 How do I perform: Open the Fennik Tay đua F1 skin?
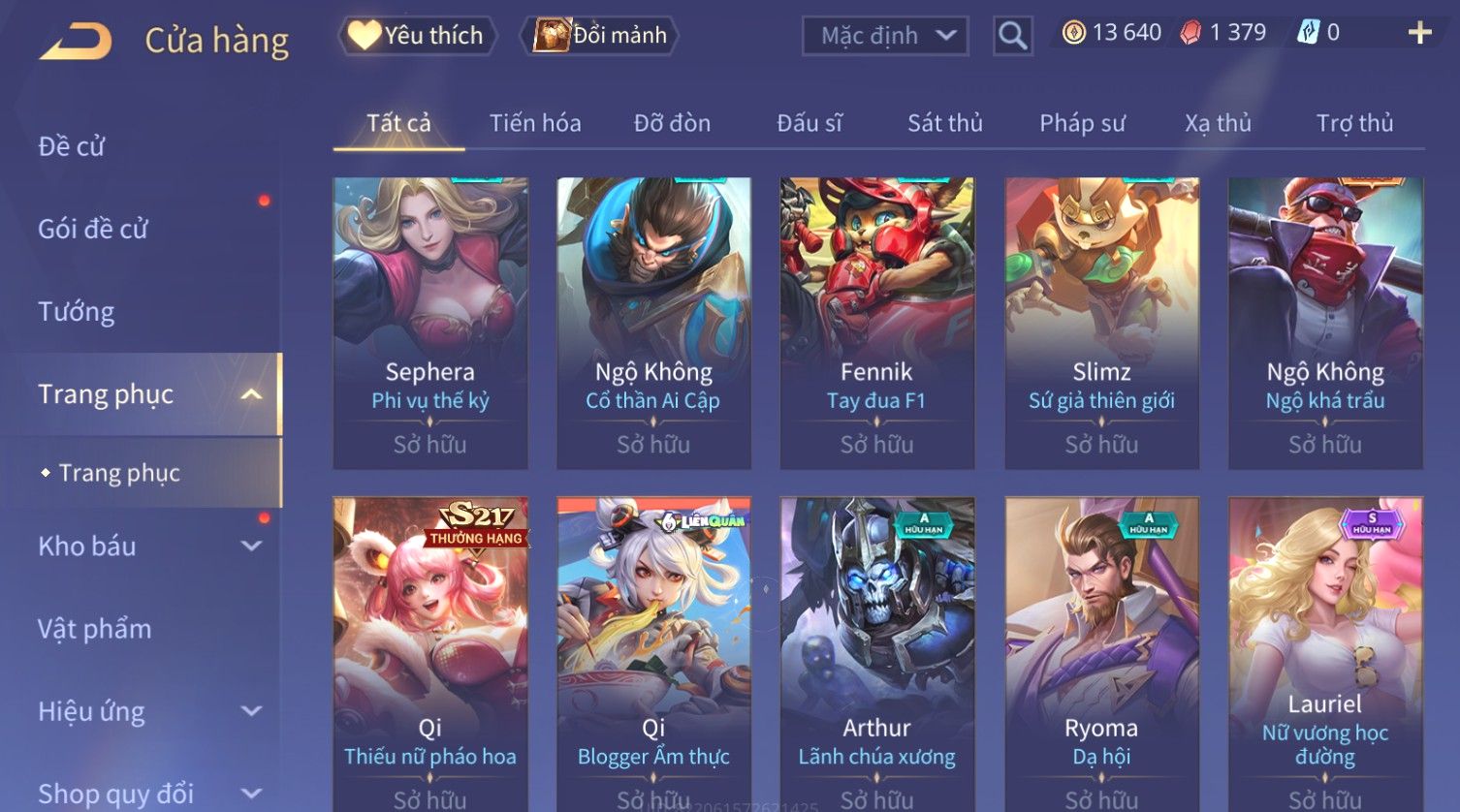[x=877, y=324]
